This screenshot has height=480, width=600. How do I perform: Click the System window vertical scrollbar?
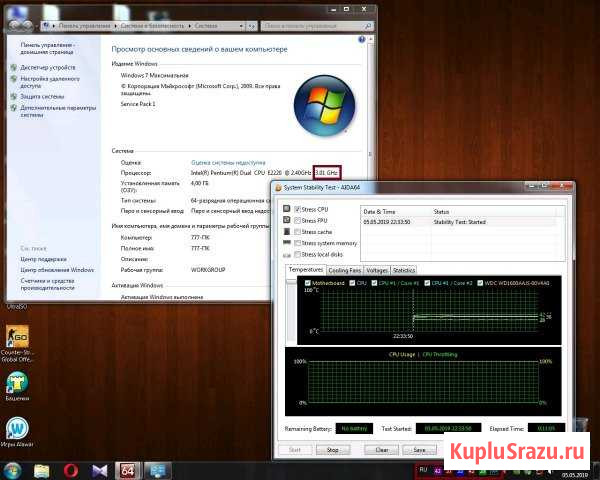370,154
